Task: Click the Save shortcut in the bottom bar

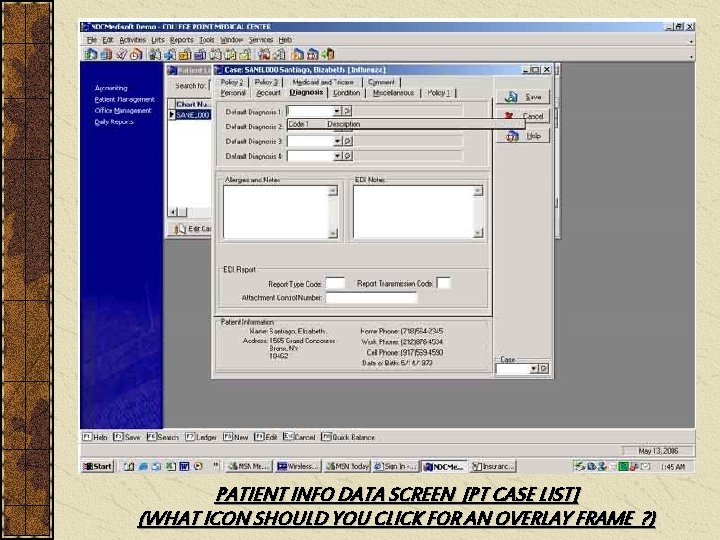Action: [127, 437]
